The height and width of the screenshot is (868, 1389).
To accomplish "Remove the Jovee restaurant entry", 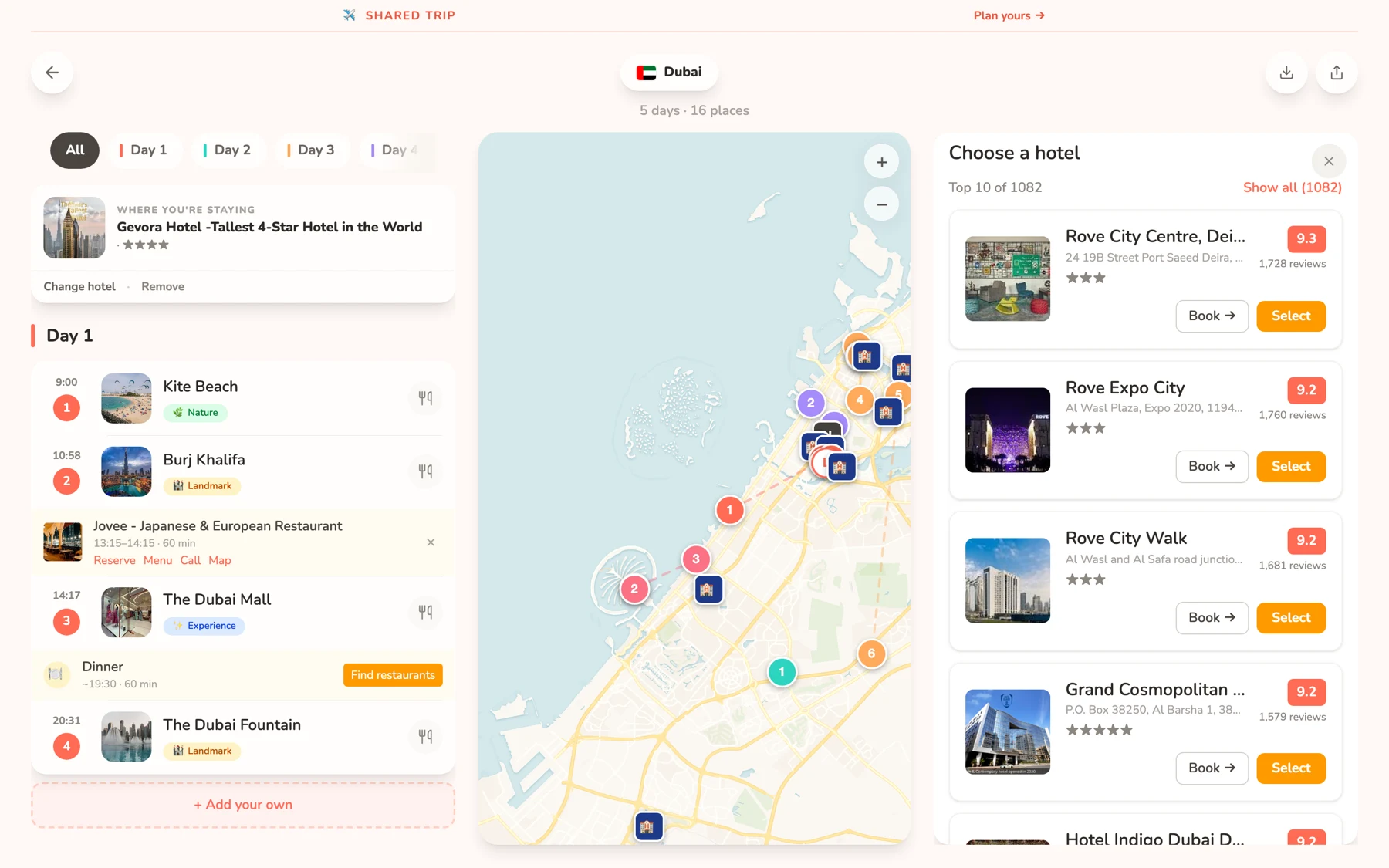I will (x=431, y=542).
